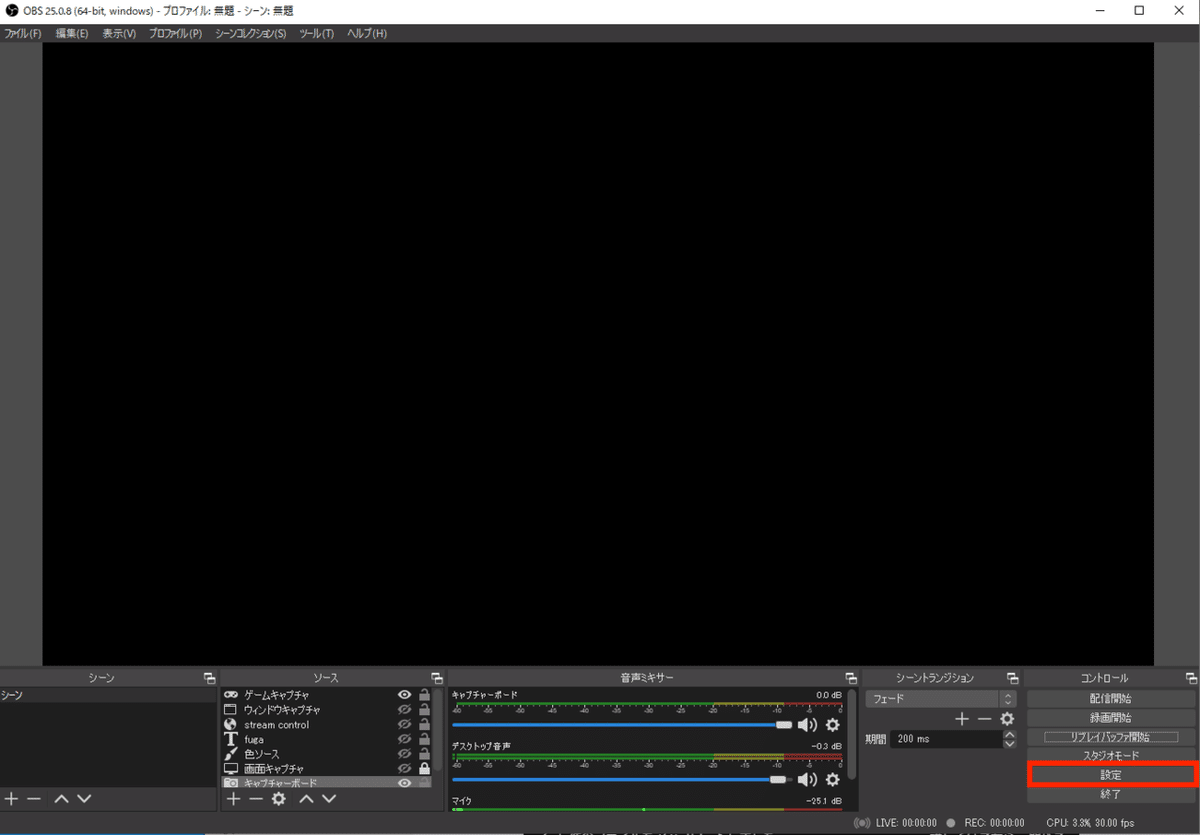Click 終了 exit button
The height and width of the screenshot is (835, 1200).
coord(1110,794)
